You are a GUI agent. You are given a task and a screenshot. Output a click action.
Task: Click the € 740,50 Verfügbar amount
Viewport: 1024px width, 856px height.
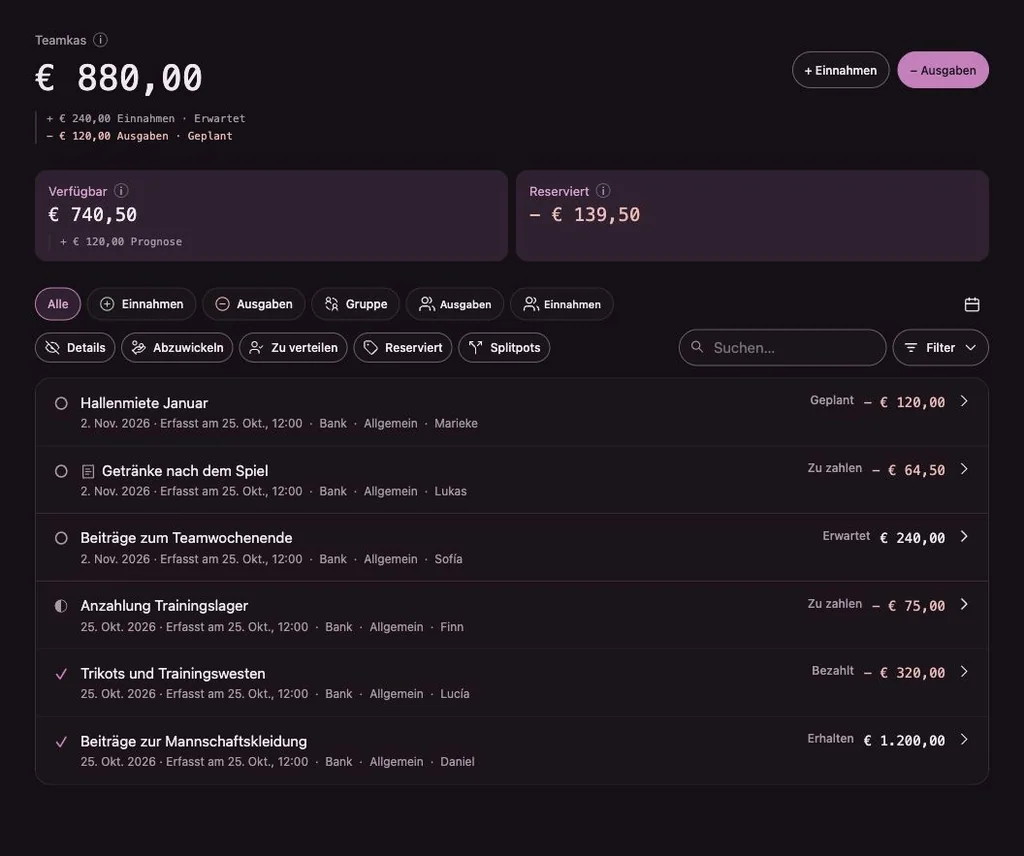click(x=93, y=215)
